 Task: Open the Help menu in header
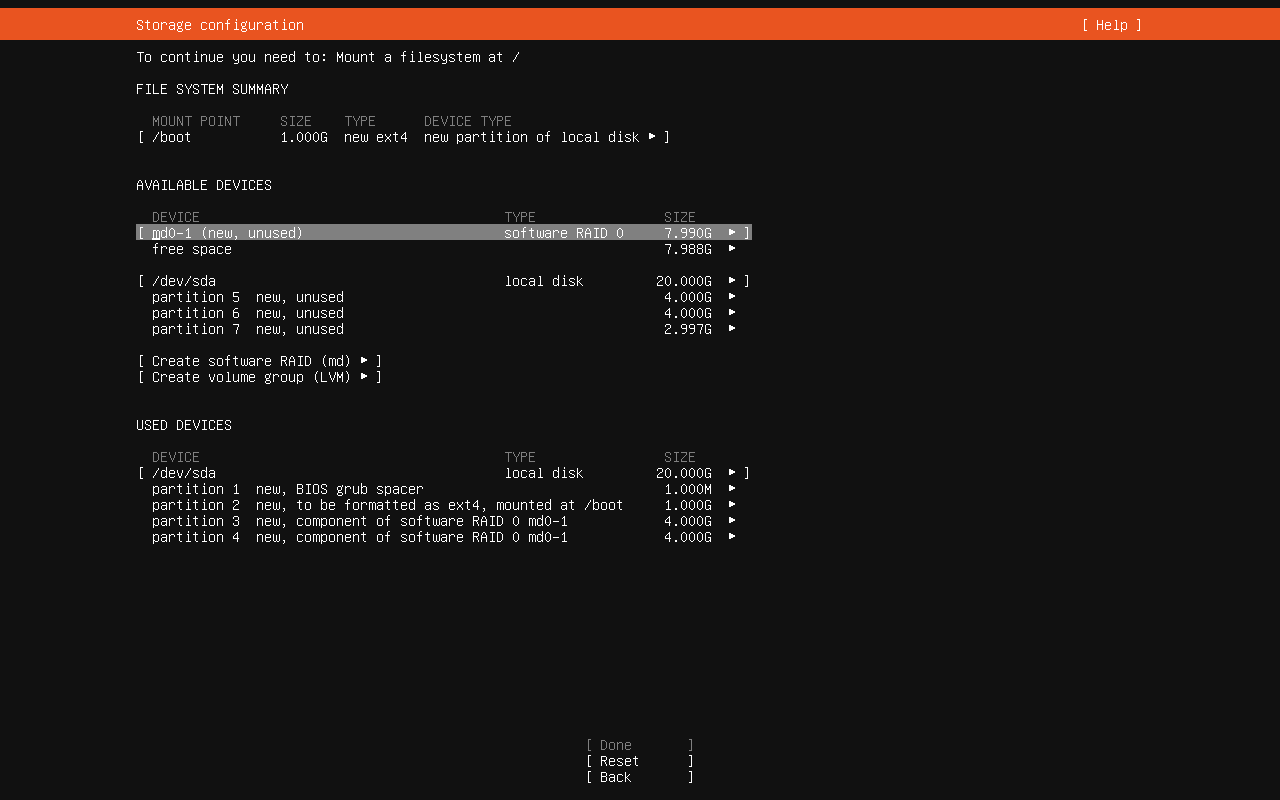tap(1111, 25)
